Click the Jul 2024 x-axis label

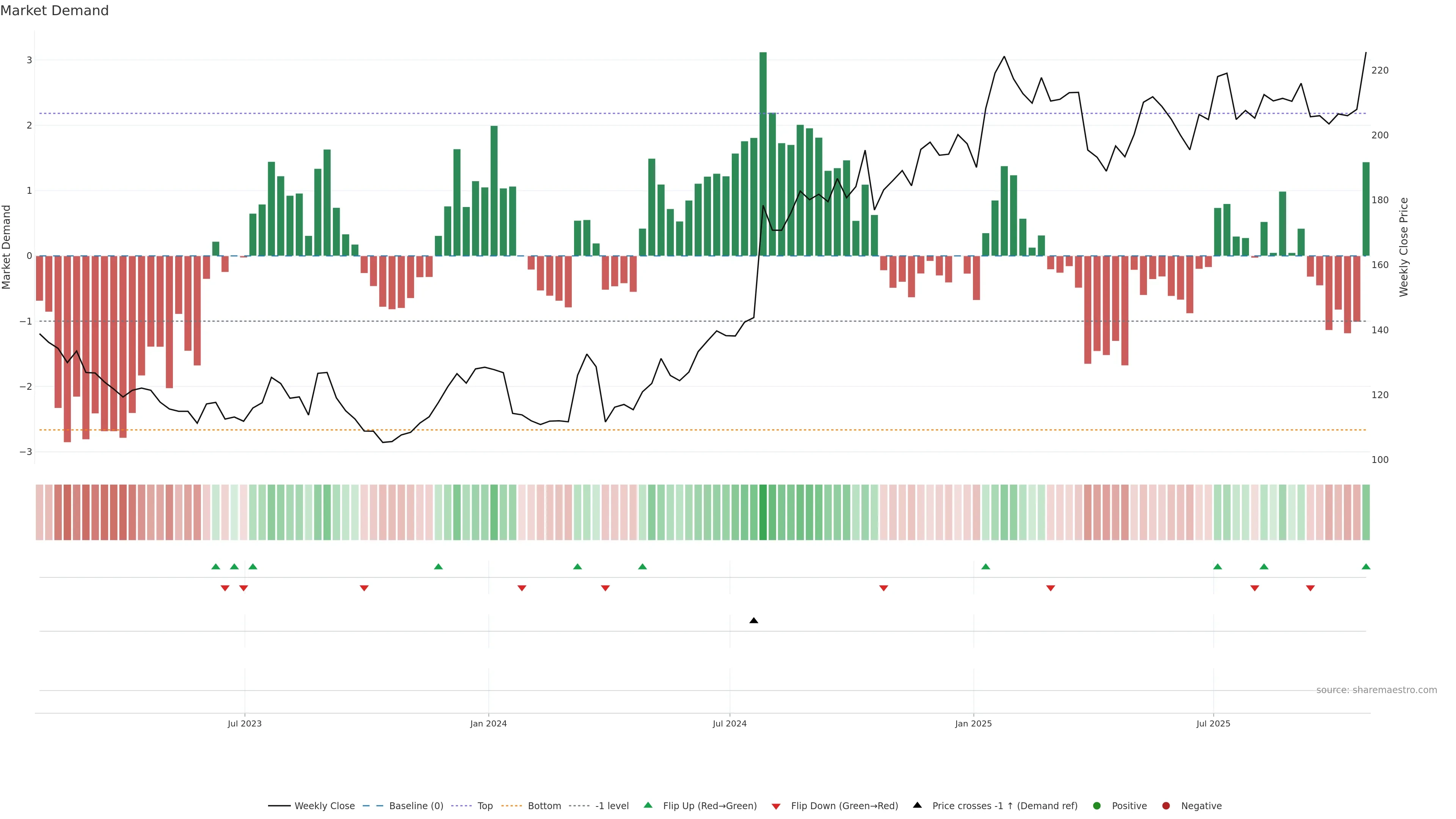[x=729, y=723]
